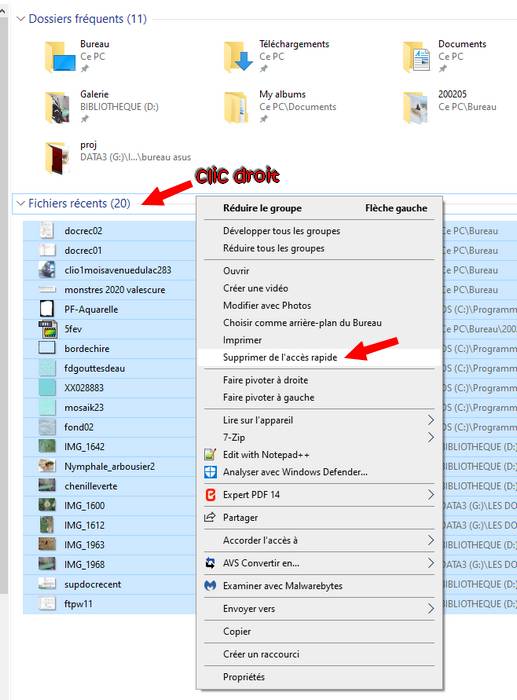This screenshot has width=517, height=700.
Task: Expand the Lire sur l'appareil submenu arrow
Action: click(430, 420)
